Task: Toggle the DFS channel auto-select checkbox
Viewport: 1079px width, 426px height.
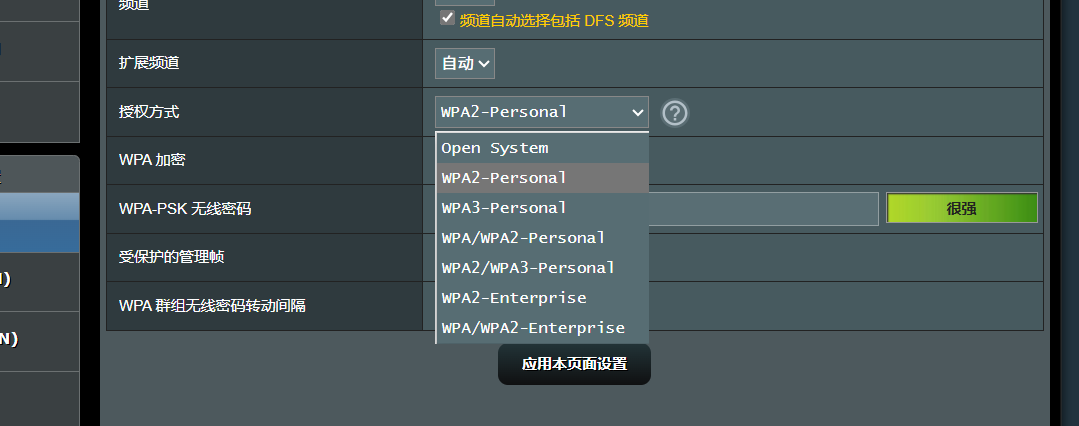Action: pyautogui.click(x=447, y=18)
